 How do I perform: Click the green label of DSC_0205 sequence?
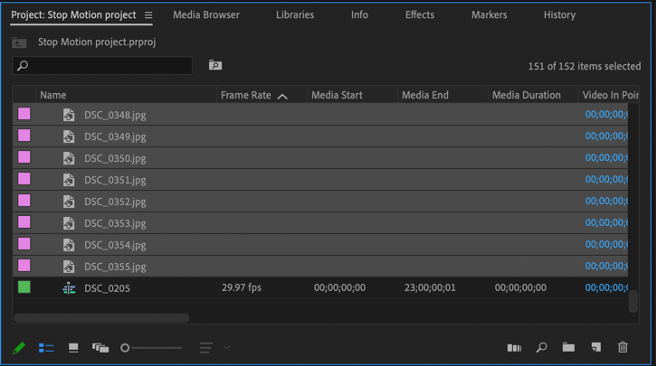(x=24, y=287)
